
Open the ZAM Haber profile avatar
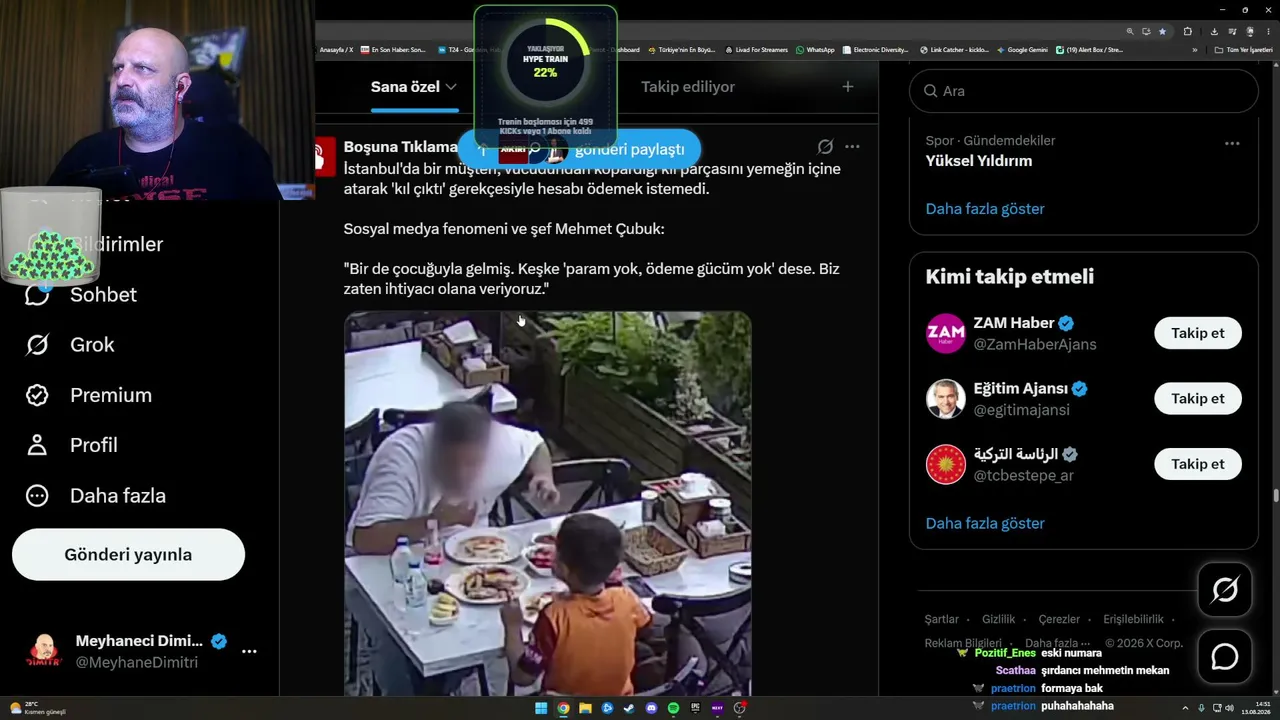(x=945, y=333)
